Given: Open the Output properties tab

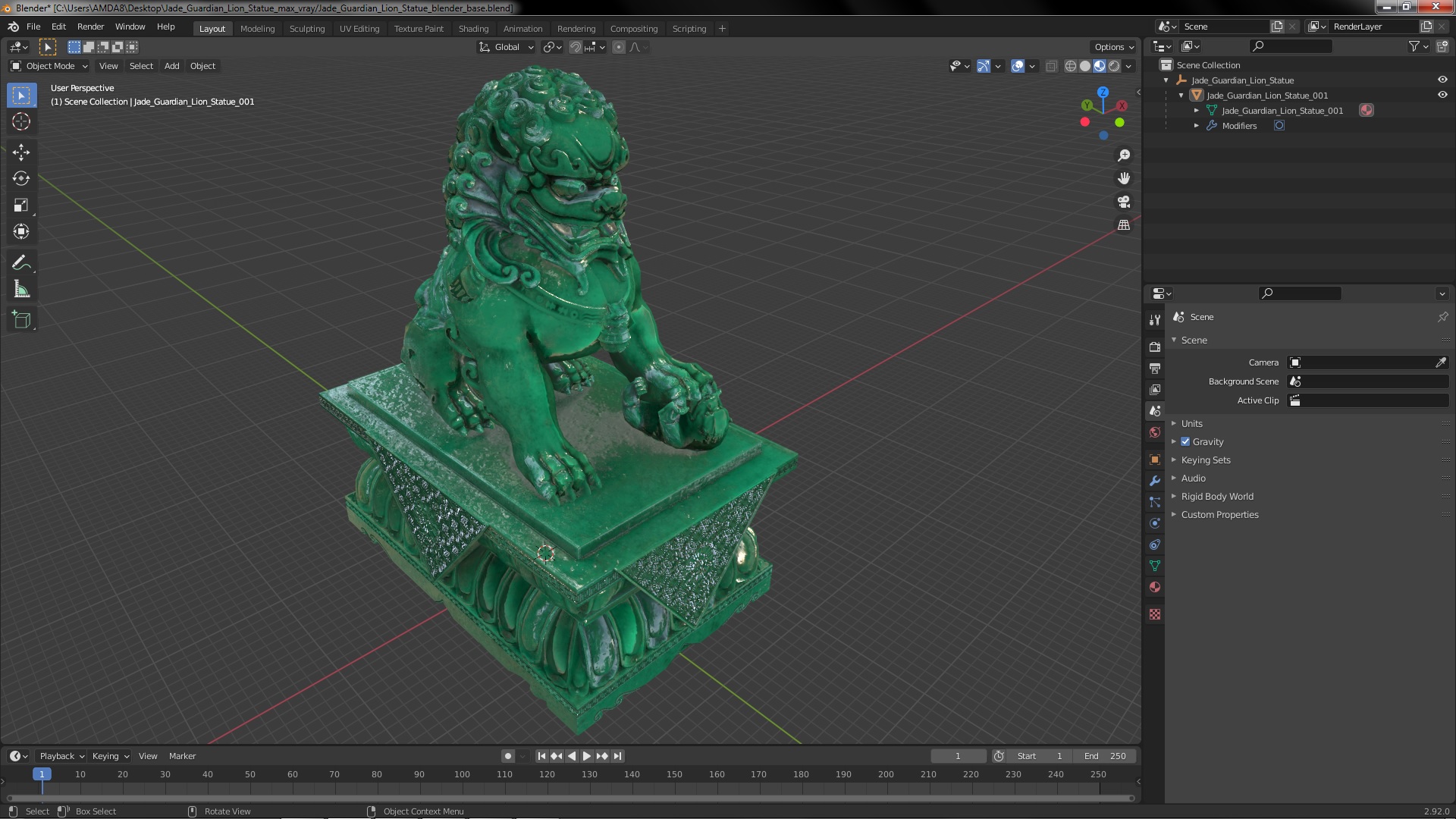Looking at the screenshot, I should tap(1155, 368).
